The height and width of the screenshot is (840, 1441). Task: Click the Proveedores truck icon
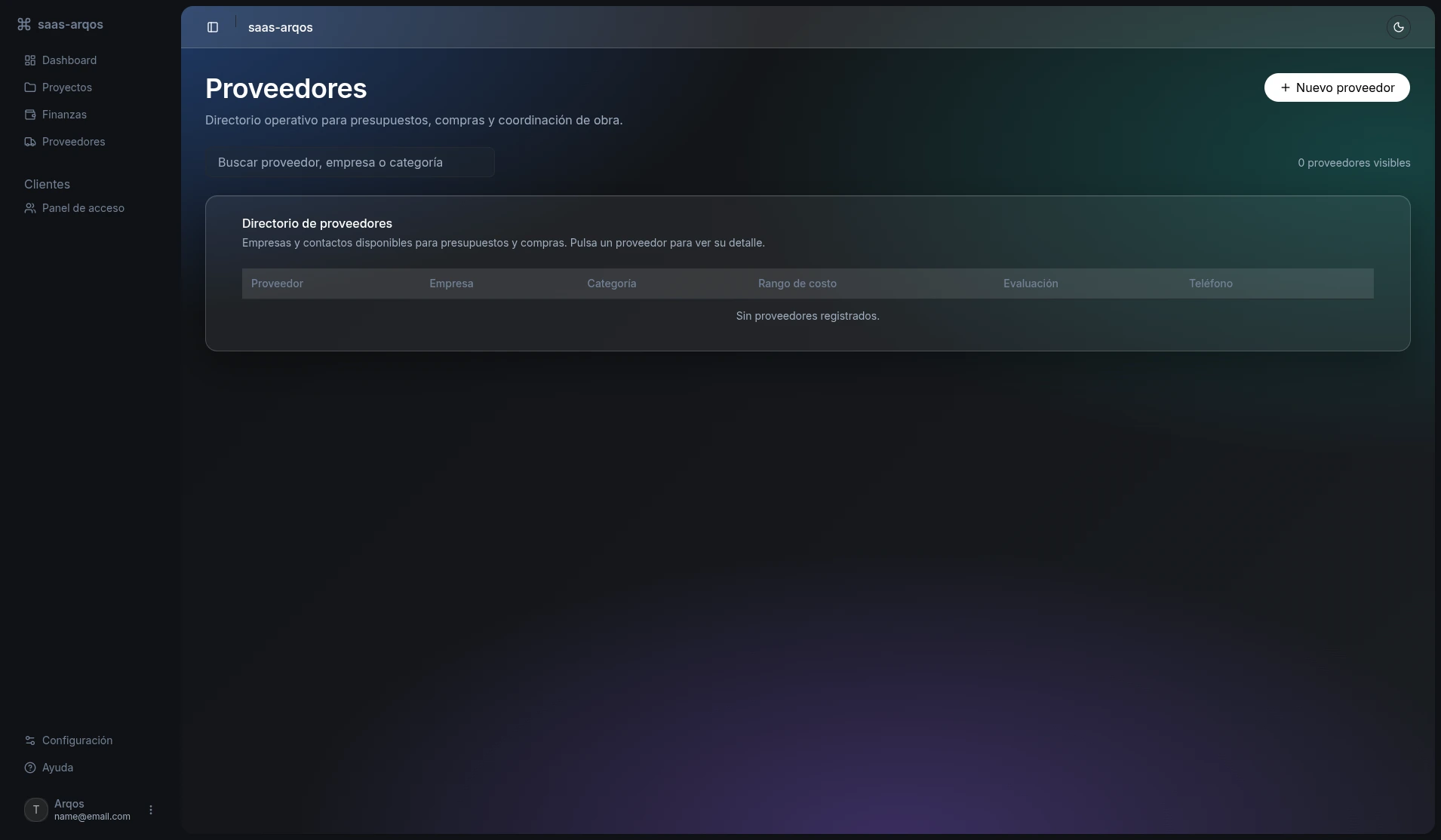(30, 142)
